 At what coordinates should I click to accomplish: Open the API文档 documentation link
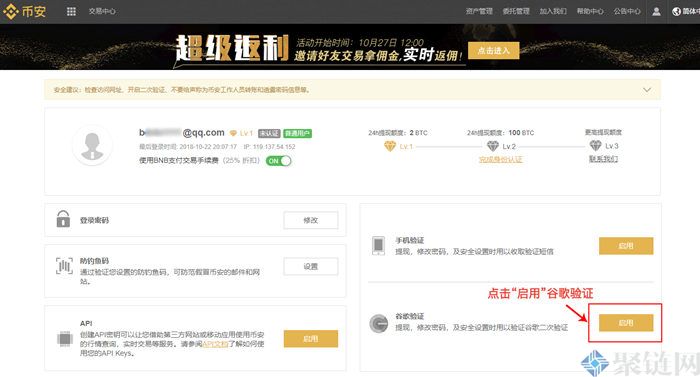point(215,344)
